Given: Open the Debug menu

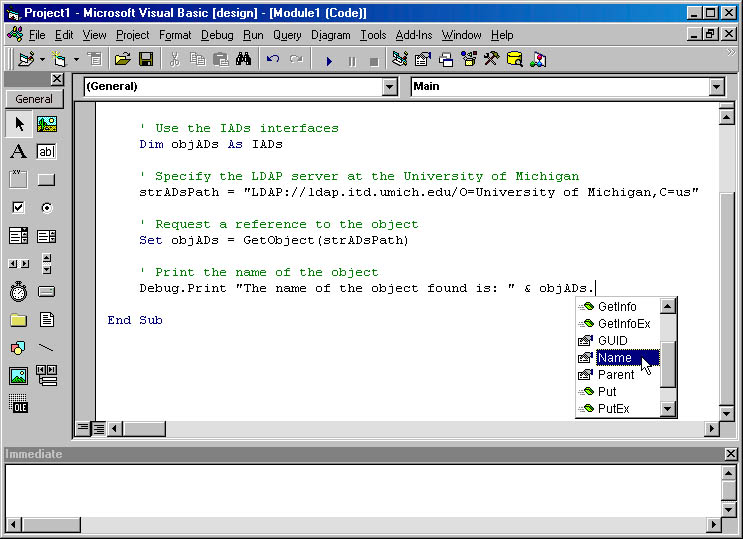Looking at the screenshot, I should pyautogui.click(x=216, y=35).
